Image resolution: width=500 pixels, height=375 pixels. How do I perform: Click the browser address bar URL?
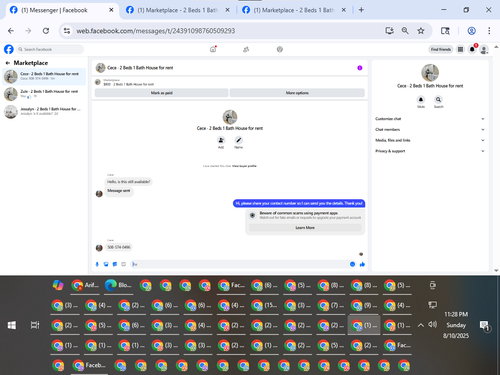click(156, 31)
